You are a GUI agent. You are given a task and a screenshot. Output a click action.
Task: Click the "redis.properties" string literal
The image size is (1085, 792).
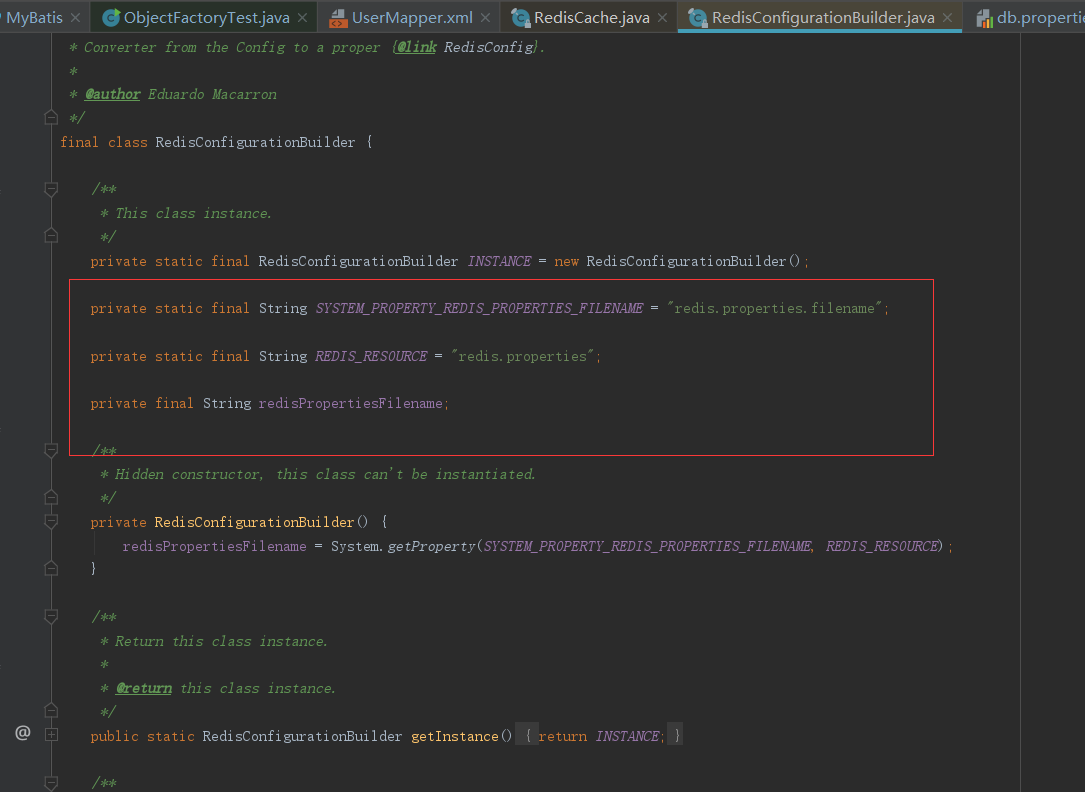(522, 356)
